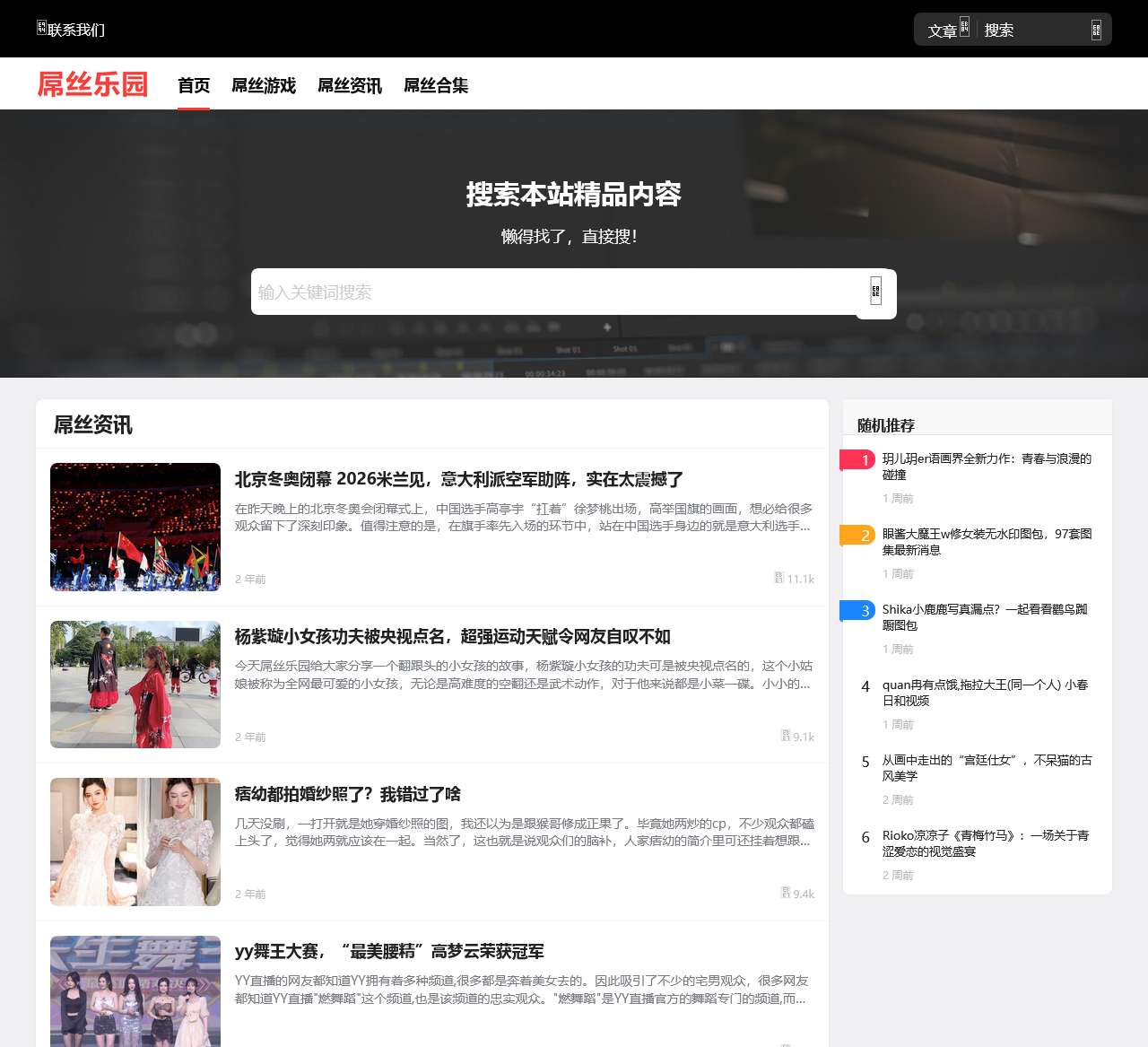The height and width of the screenshot is (1047, 1148).
Task: Click the yy舞王大赛 article excerpt text
Action: [x=524, y=990]
